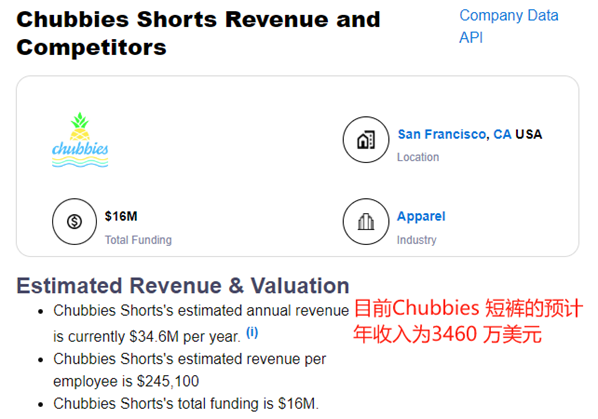Open the San Francisco location link
The width and height of the screenshot is (598, 419).
pyautogui.click(x=442, y=134)
